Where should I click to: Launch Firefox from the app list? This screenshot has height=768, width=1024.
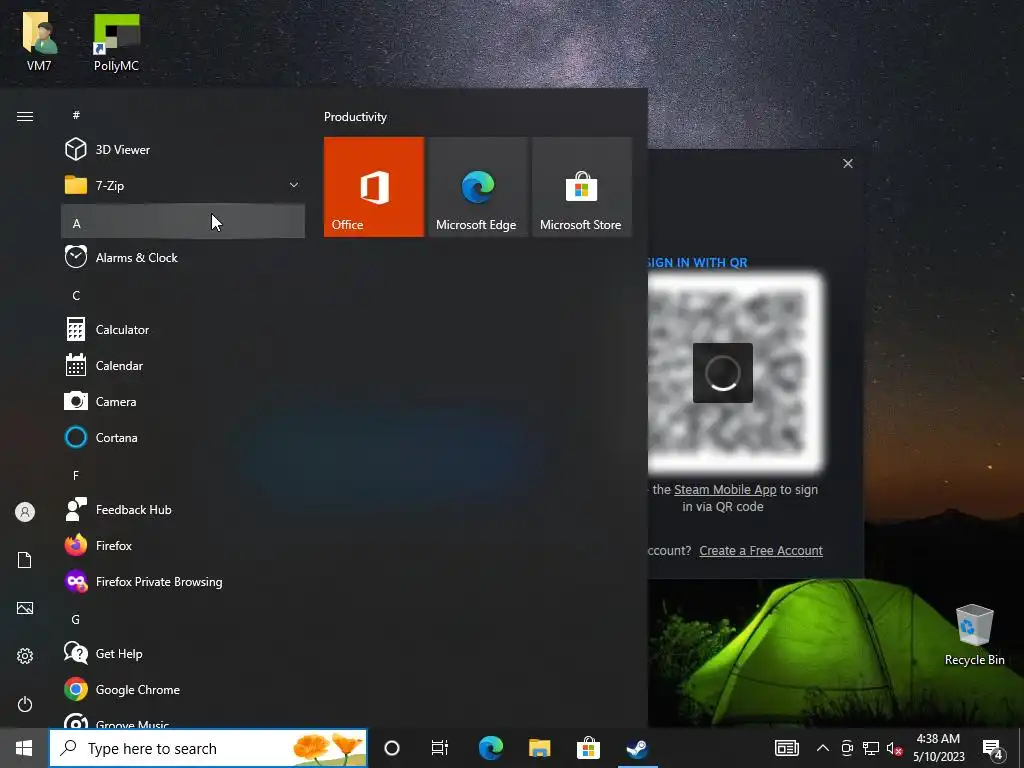coord(183,545)
